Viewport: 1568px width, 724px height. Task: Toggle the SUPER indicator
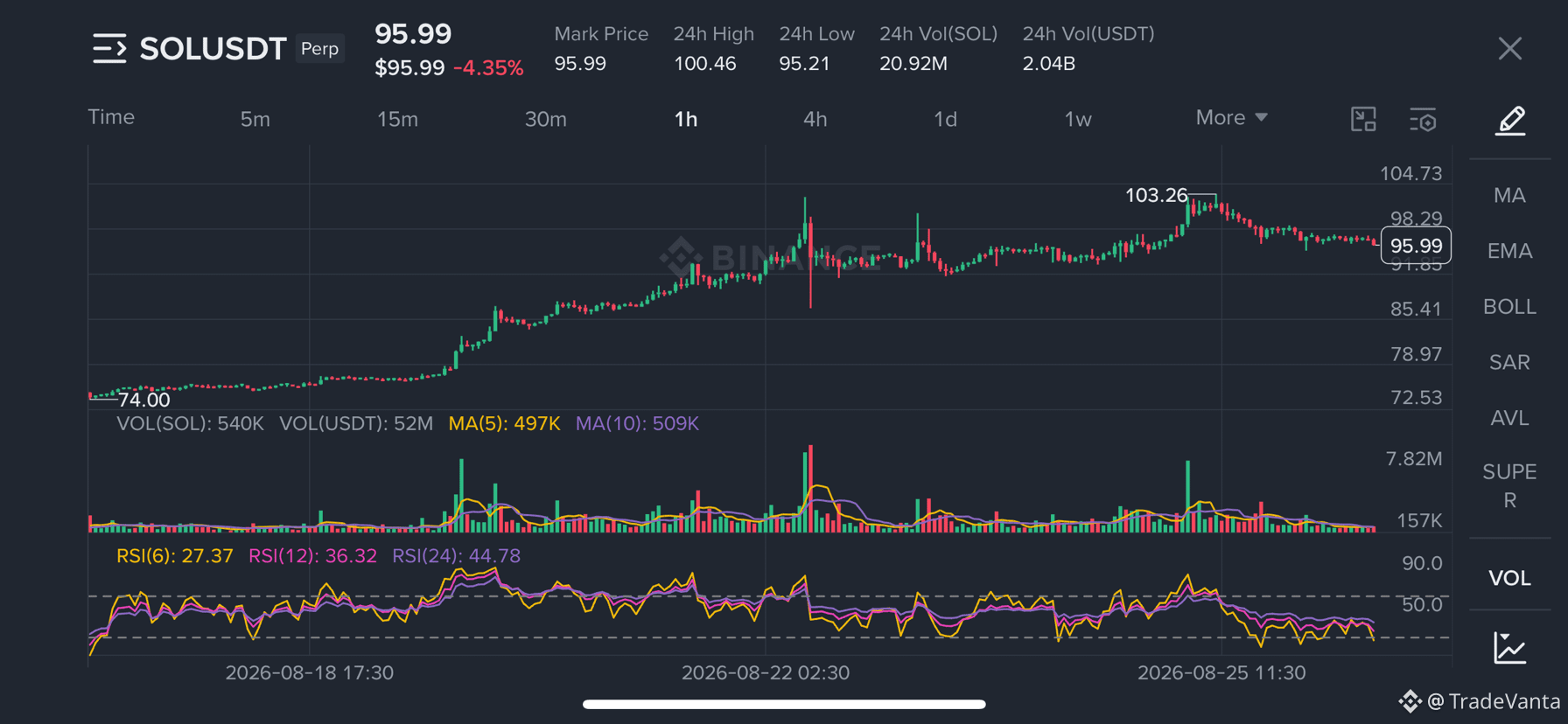(1510, 486)
